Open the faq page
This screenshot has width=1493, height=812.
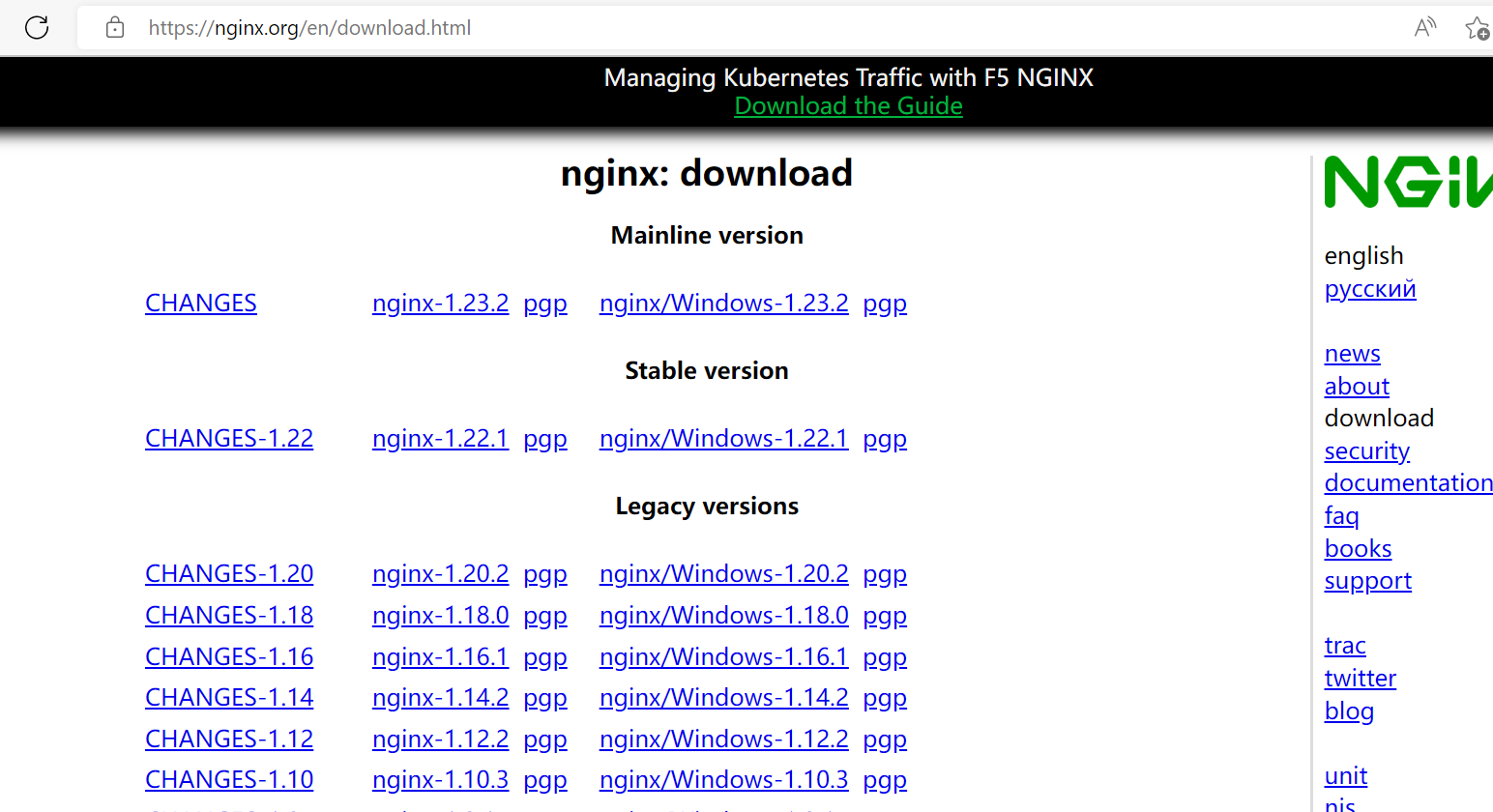click(1341, 516)
